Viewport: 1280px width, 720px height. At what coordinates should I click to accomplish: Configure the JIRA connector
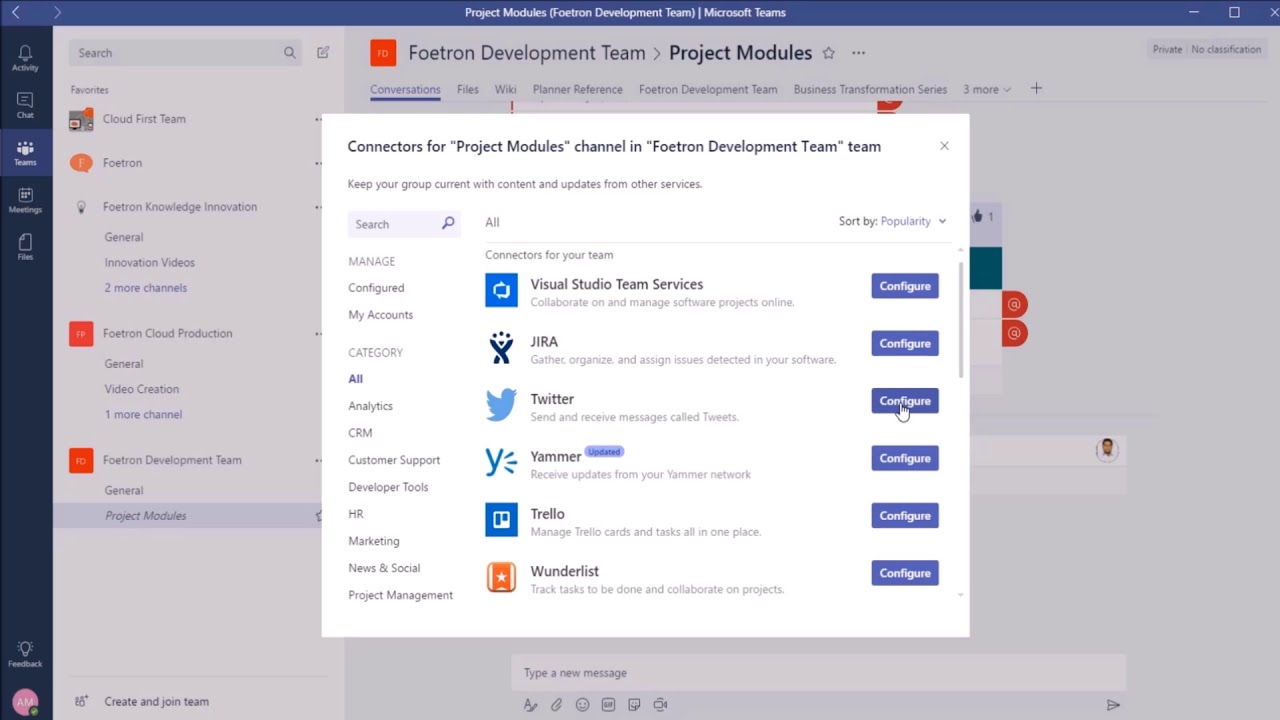click(905, 343)
